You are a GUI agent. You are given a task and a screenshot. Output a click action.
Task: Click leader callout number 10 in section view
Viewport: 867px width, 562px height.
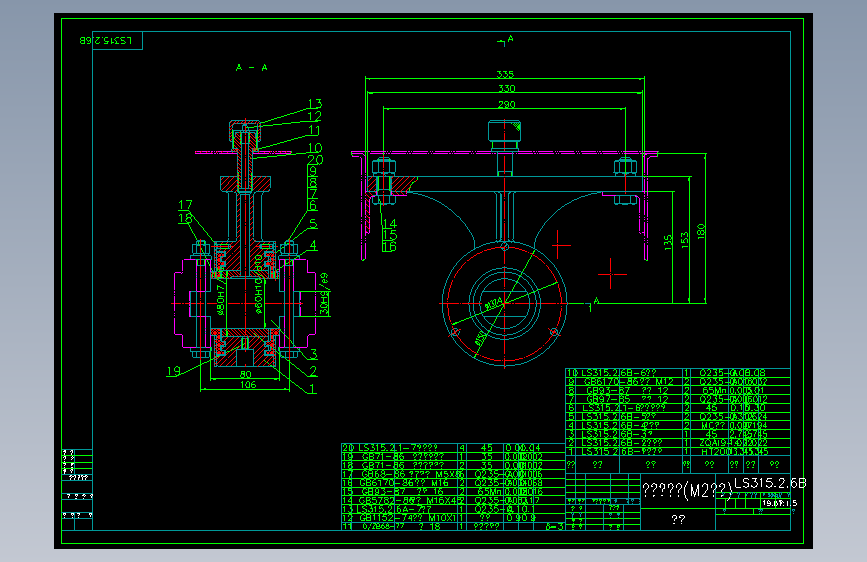[x=315, y=148]
